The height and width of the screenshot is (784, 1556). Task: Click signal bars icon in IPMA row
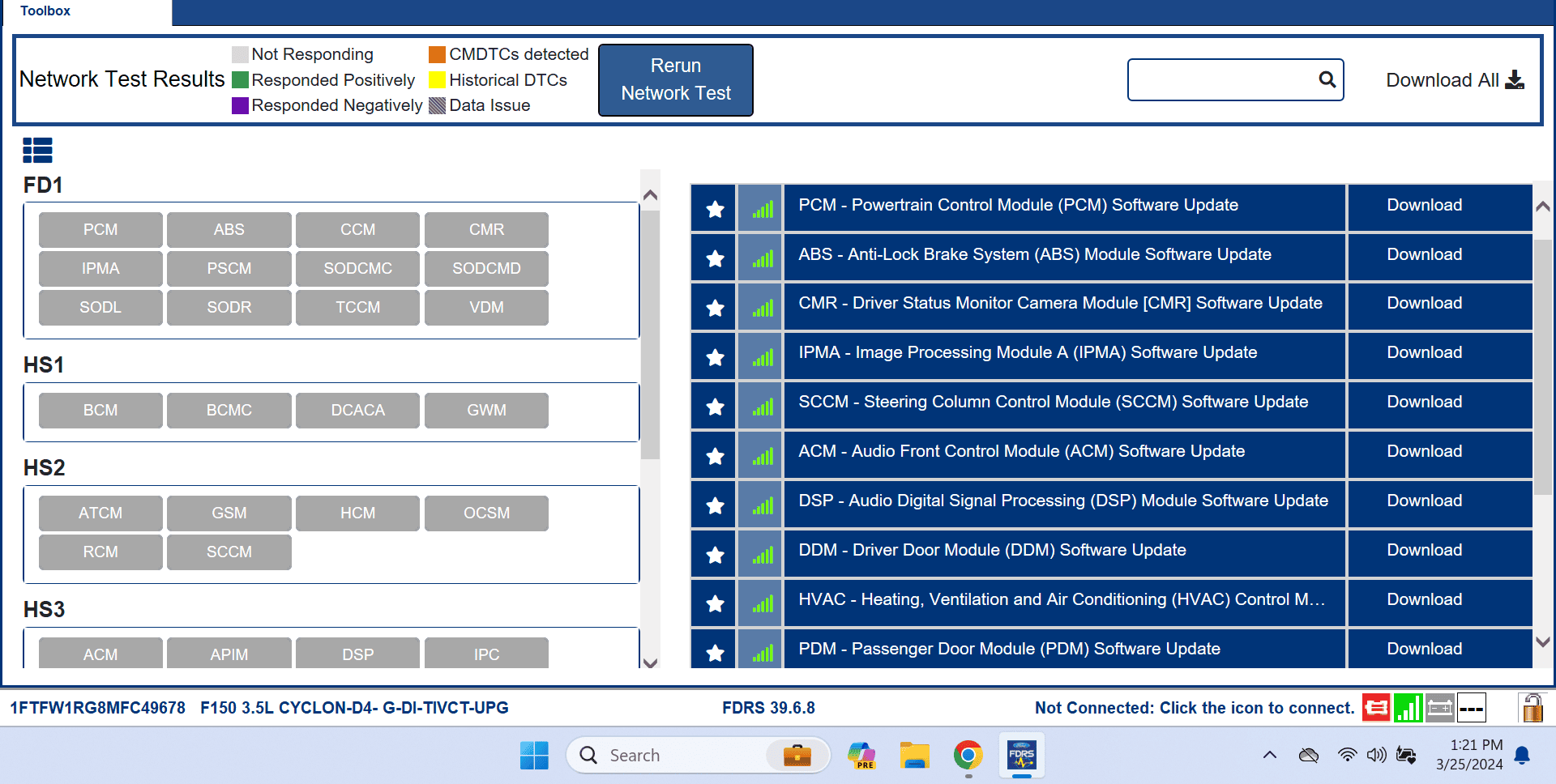[x=761, y=357]
